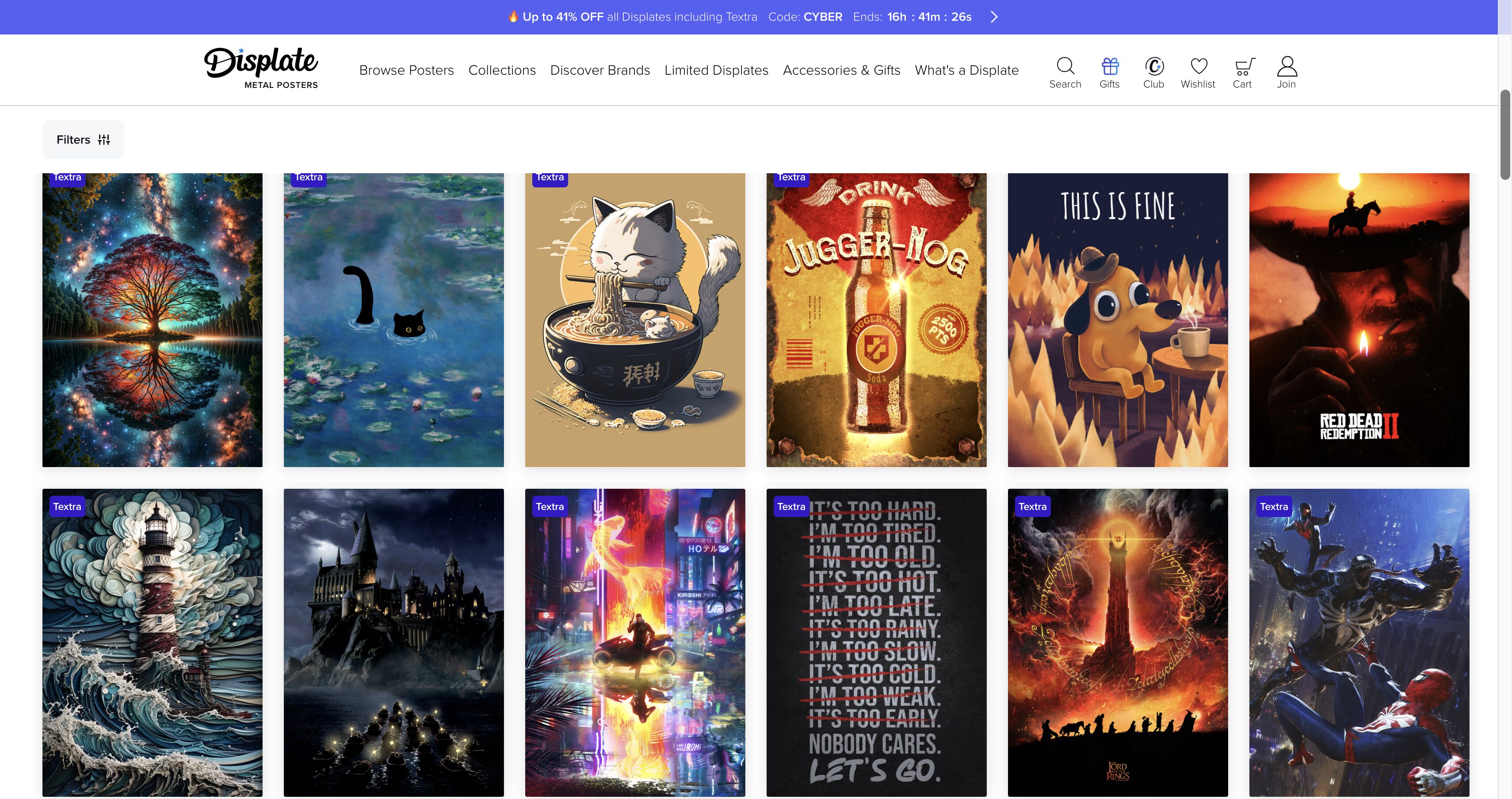Open Browse Posters menu

406,70
